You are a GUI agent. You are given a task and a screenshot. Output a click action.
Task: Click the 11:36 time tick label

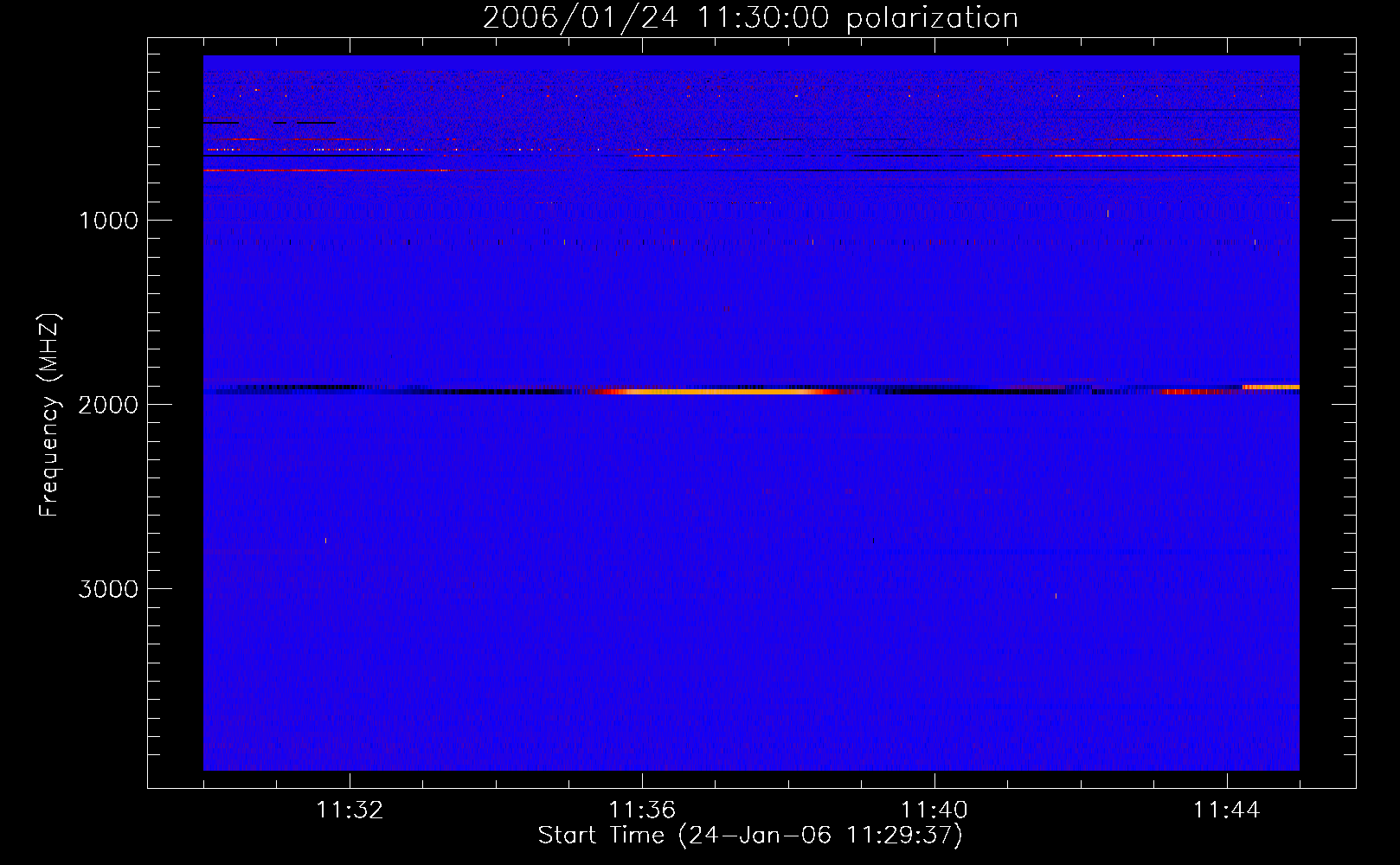[x=642, y=811]
